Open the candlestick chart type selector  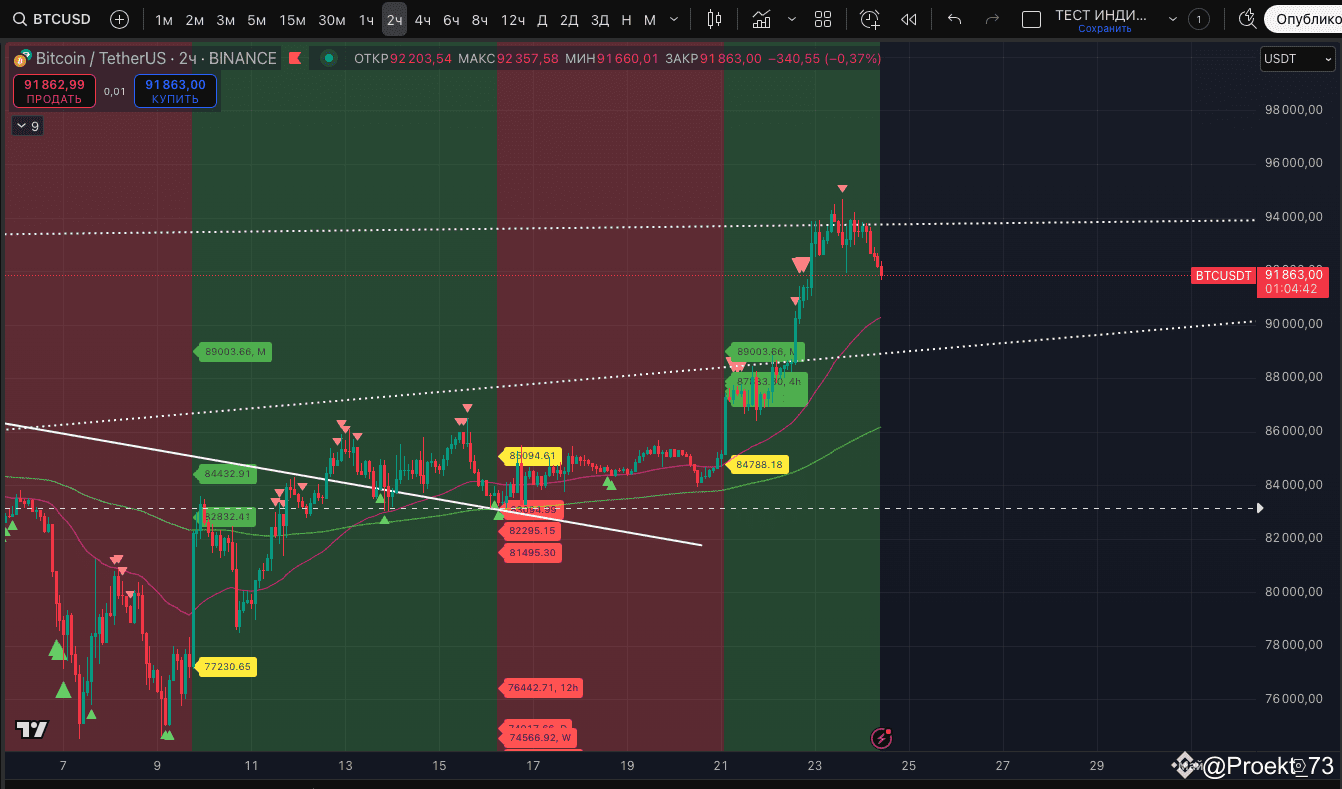pyautogui.click(x=714, y=19)
